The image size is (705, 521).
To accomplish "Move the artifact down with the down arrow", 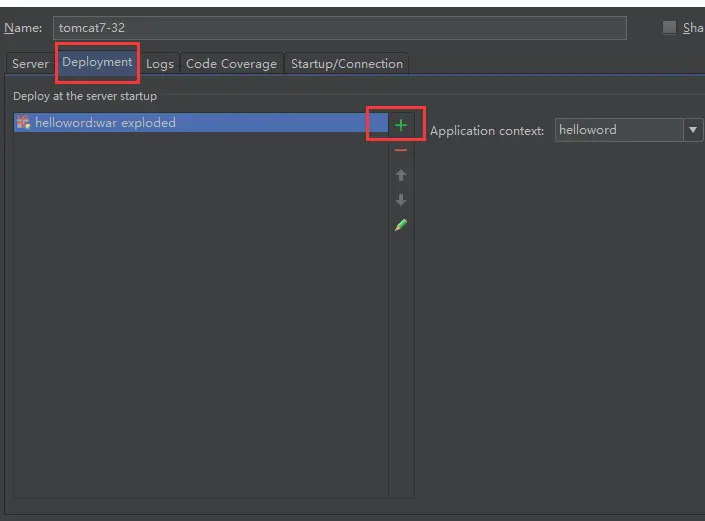I will coord(401,200).
